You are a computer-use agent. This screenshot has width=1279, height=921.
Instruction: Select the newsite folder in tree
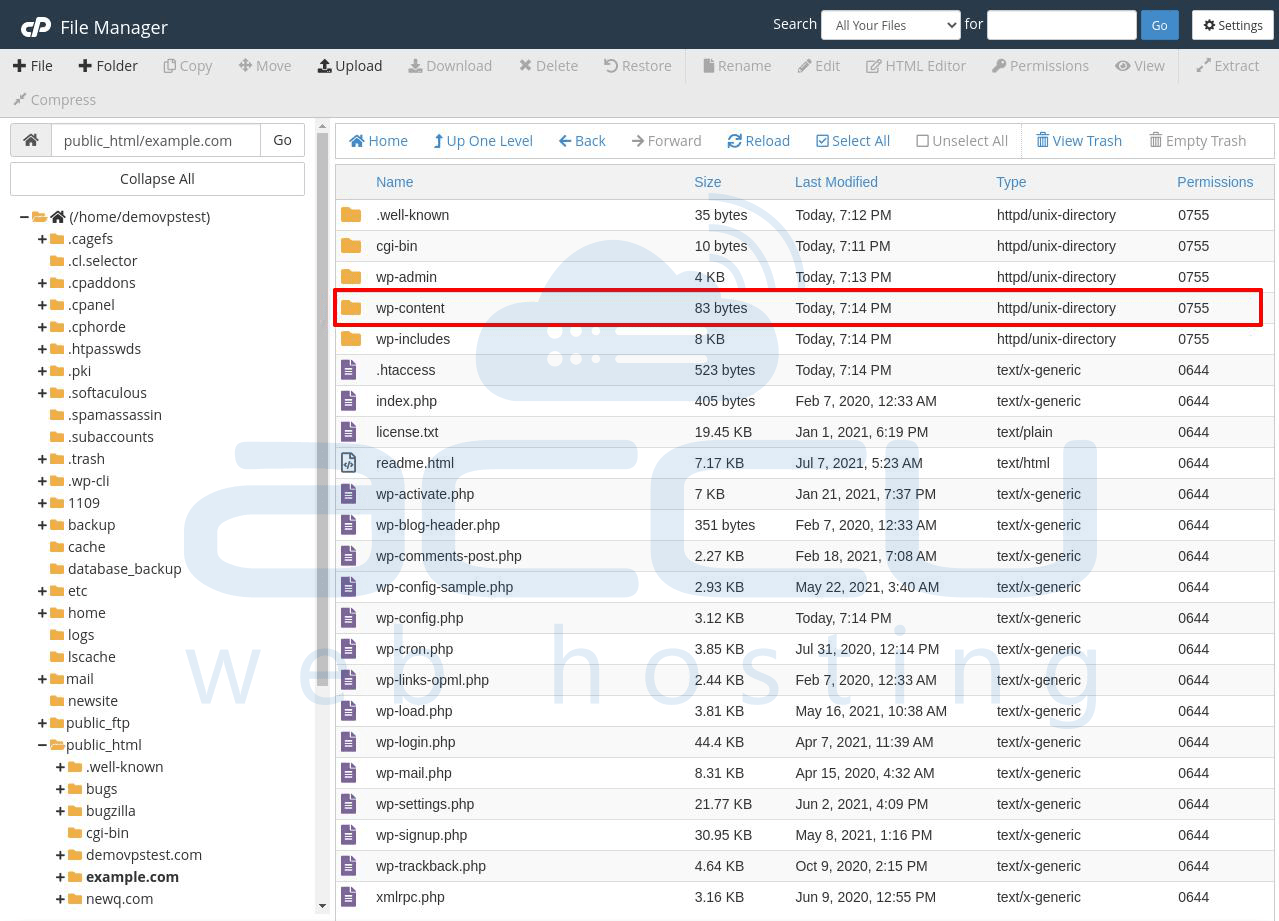coord(93,701)
